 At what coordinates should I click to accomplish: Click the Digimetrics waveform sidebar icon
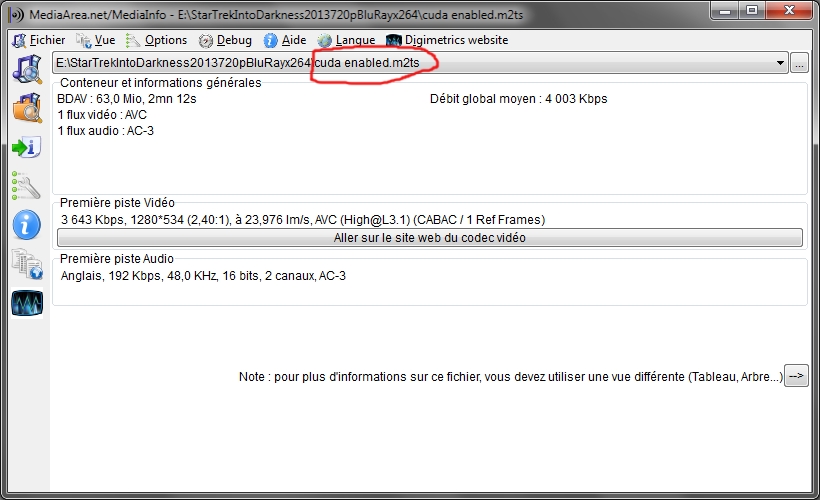27,303
